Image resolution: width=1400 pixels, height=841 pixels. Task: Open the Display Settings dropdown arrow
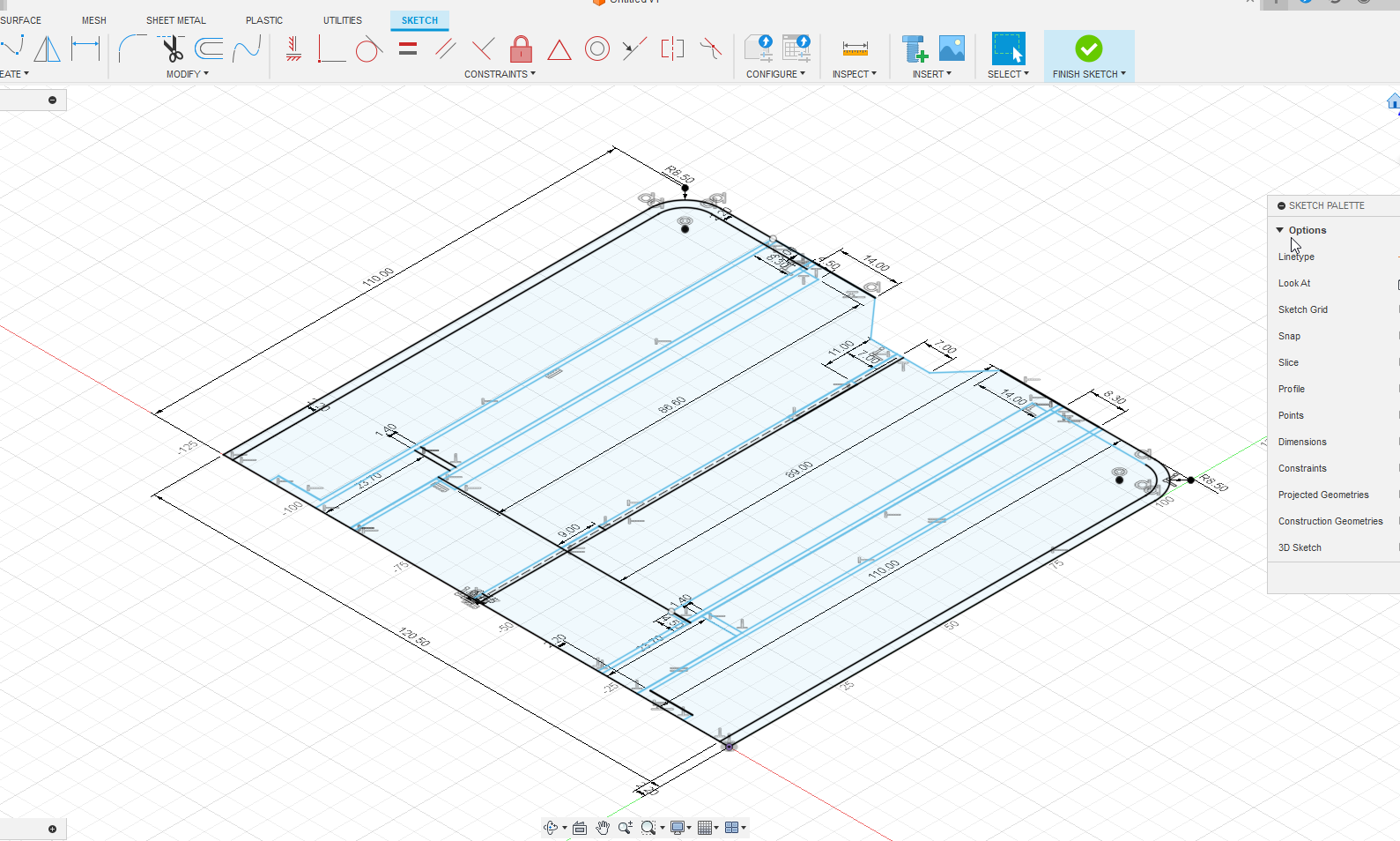(x=689, y=828)
